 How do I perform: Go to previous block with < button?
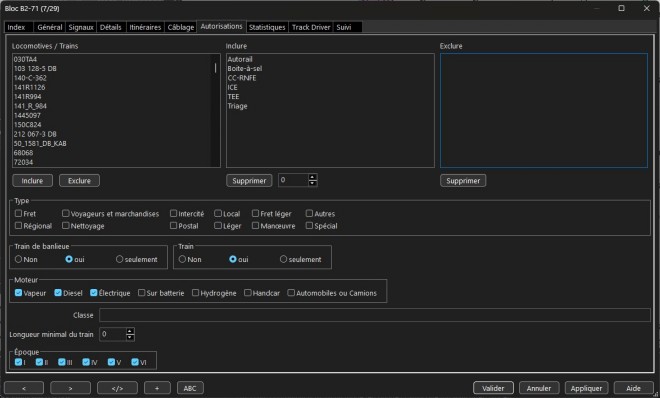tap(24, 388)
